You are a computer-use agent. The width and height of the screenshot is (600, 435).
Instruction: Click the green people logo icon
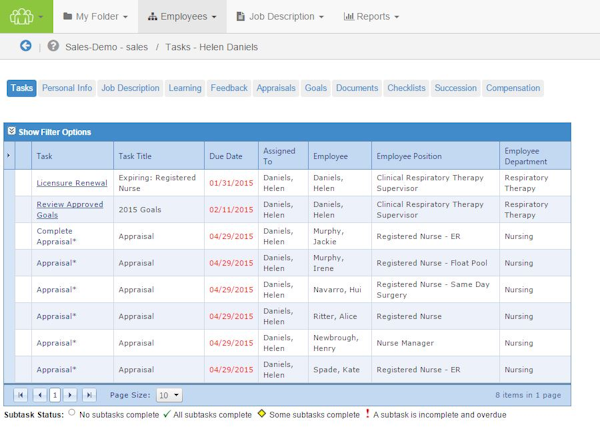pyautogui.click(x=21, y=16)
